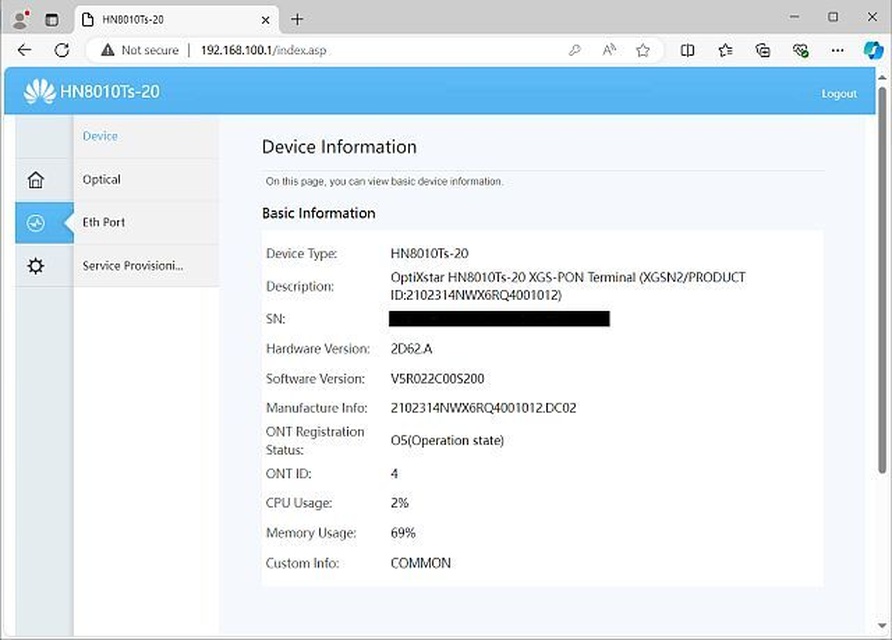
Task: Click Custom Info value COMMON
Action: (420, 563)
